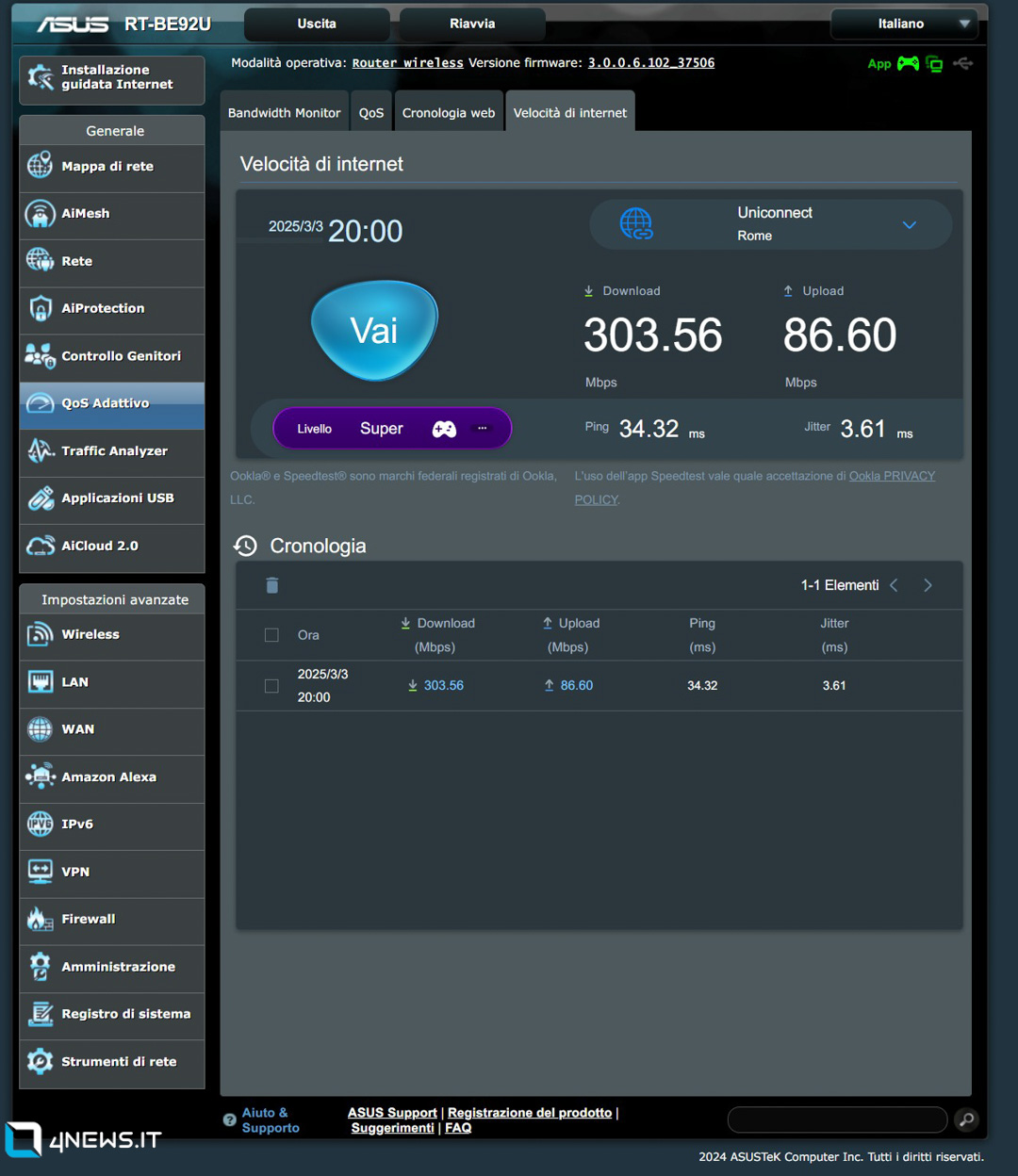
Task: Click the Uniconnect server globe icon
Action: click(x=636, y=224)
